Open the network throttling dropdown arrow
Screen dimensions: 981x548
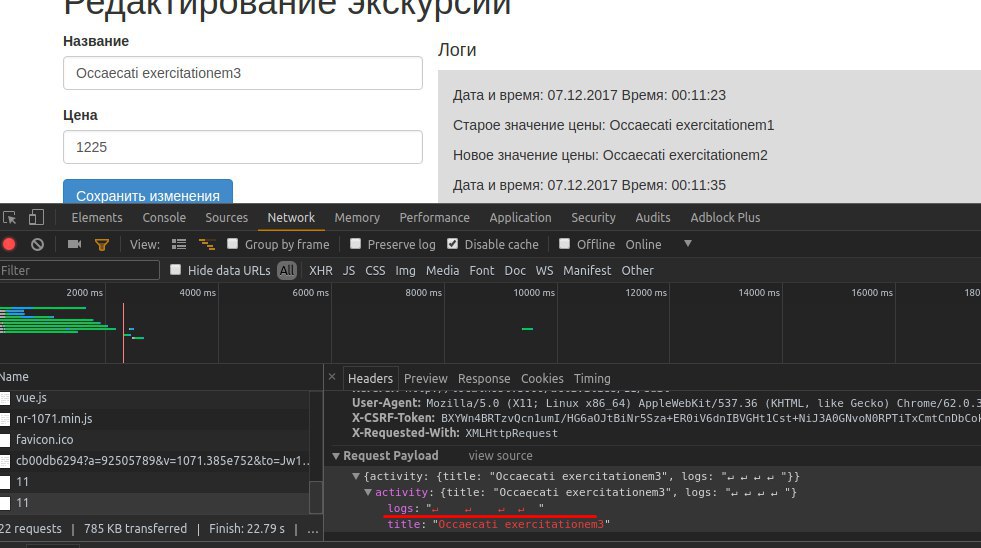pyautogui.click(x=688, y=243)
